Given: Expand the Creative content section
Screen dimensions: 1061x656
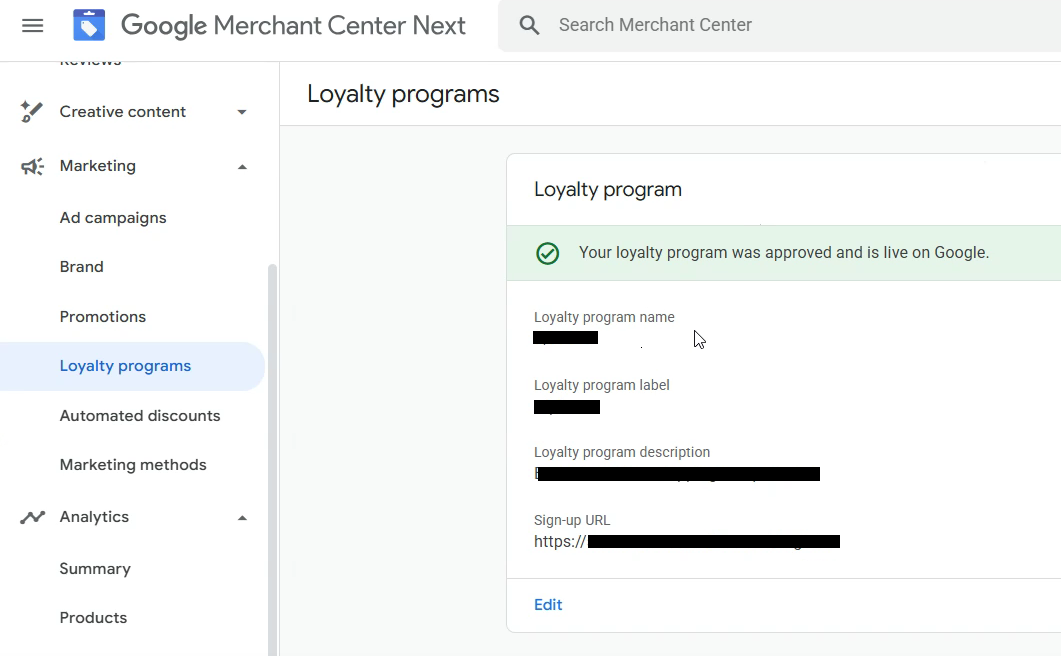Looking at the screenshot, I should 241,112.
